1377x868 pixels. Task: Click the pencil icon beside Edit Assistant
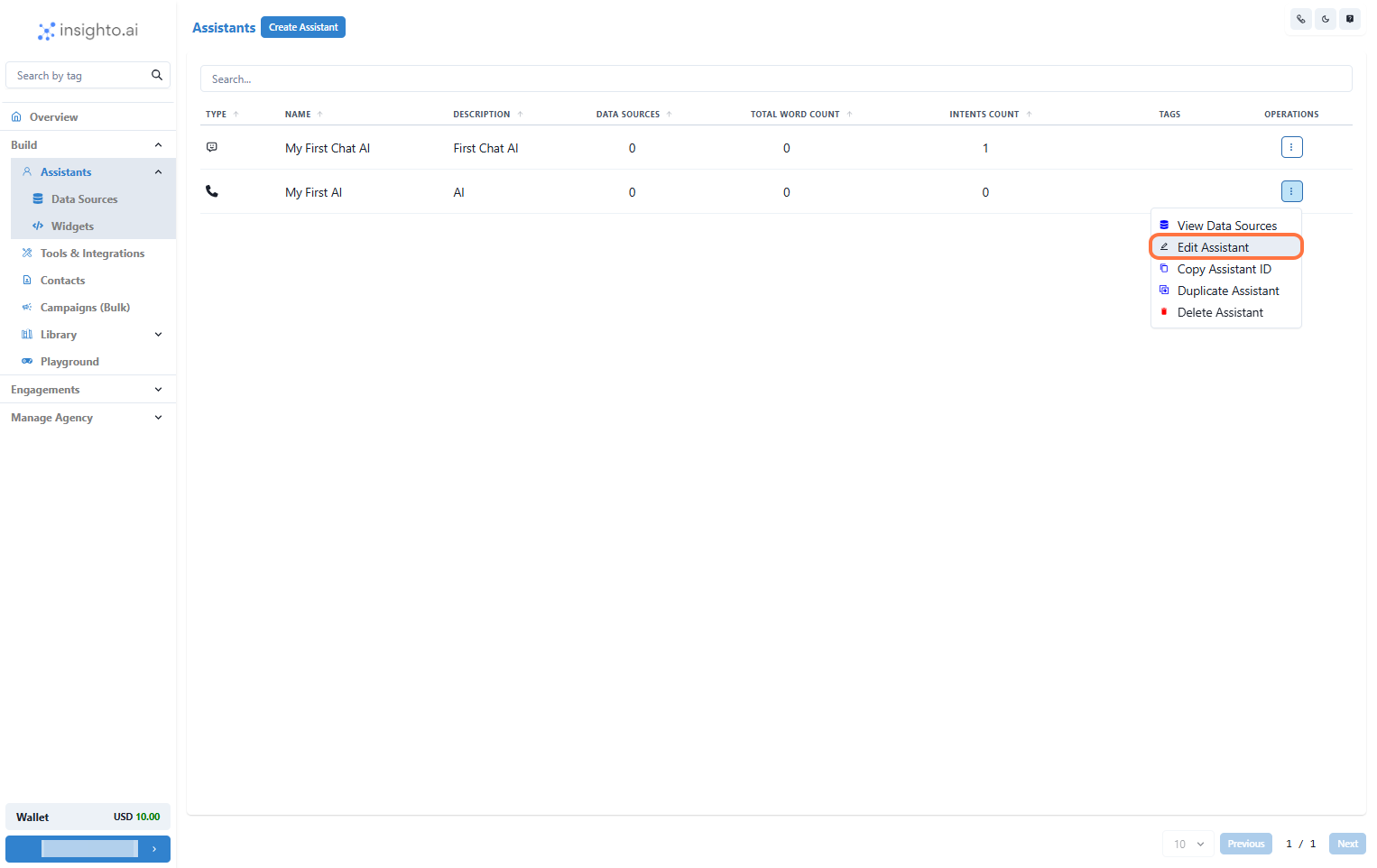pyautogui.click(x=1164, y=246)
